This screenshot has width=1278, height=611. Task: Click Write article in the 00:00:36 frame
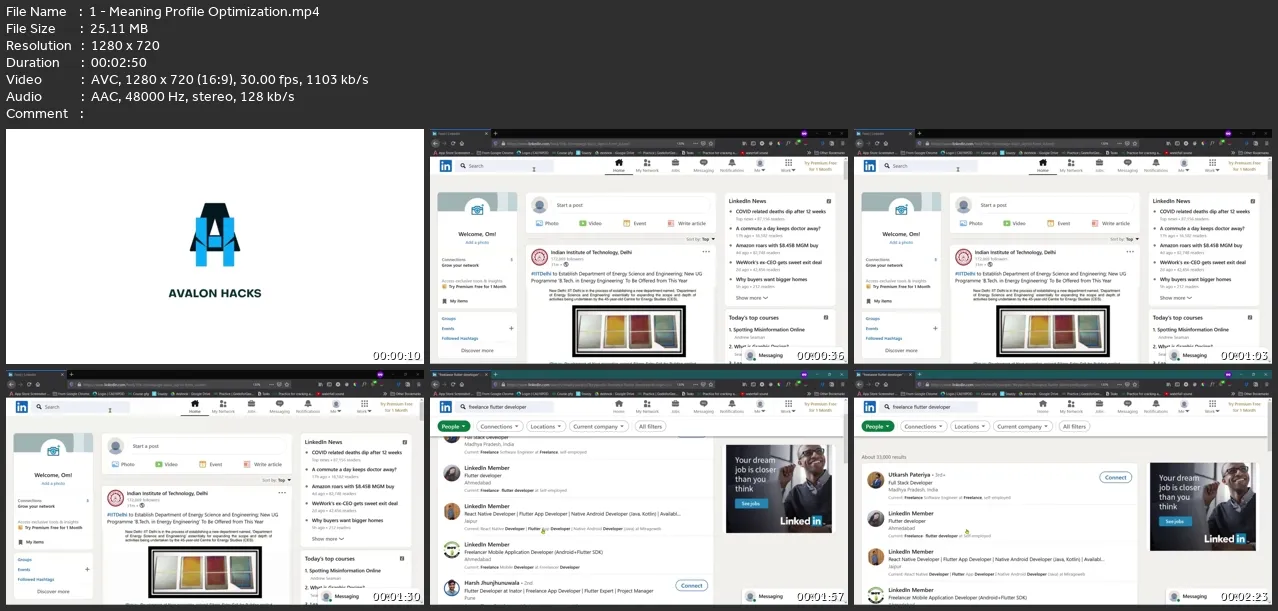687,223
